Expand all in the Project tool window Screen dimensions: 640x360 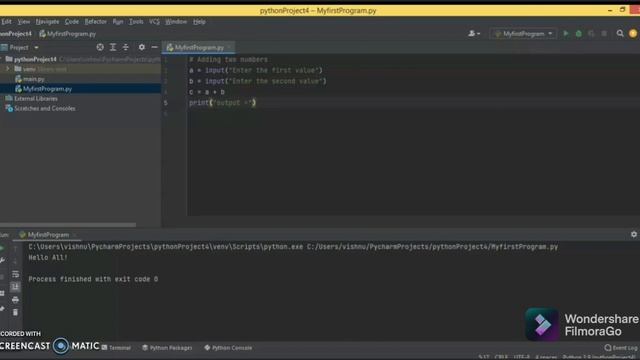coord(113,47)
